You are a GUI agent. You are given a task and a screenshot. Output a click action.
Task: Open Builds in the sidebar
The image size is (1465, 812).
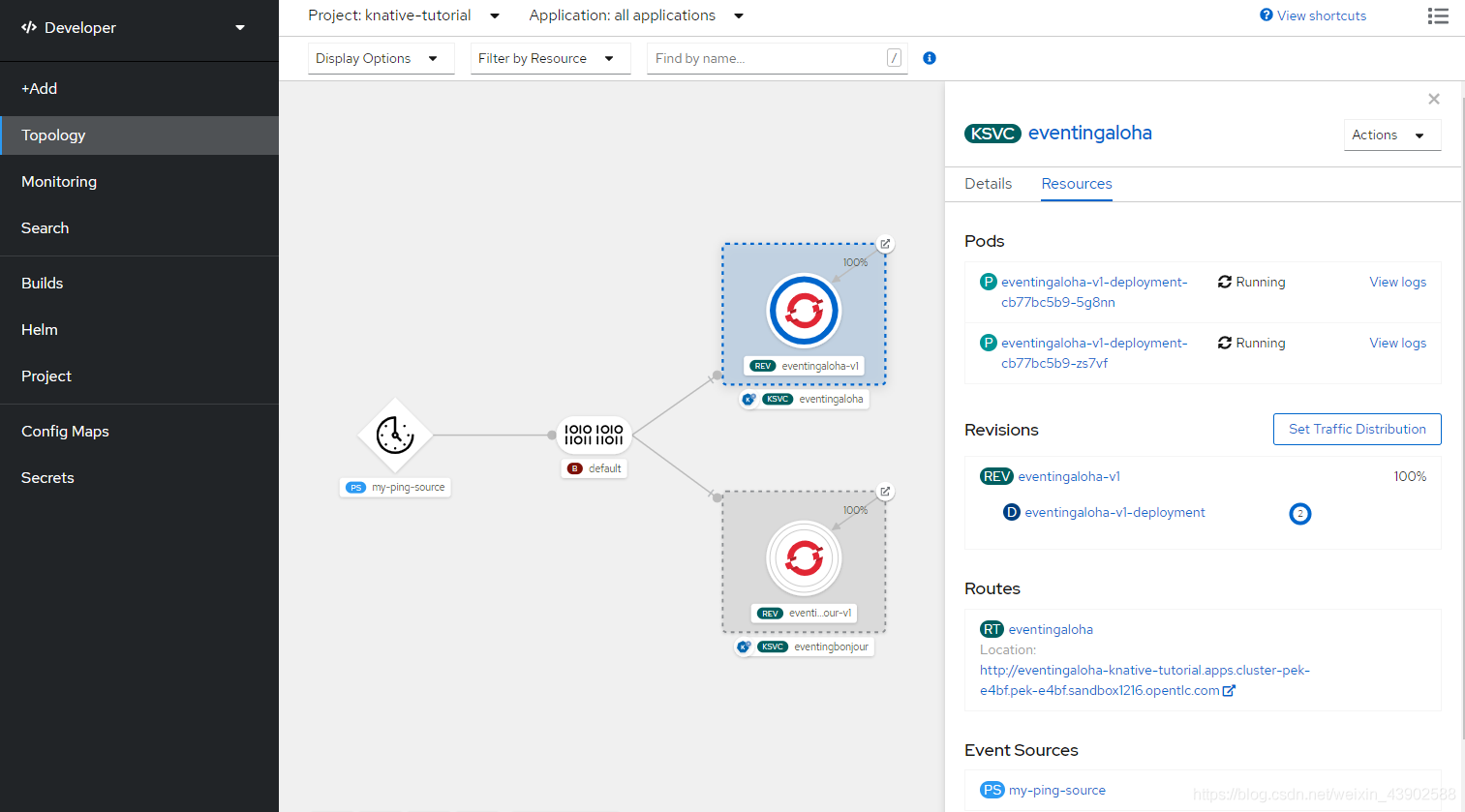pyautogui.click(x=139, y=284)
